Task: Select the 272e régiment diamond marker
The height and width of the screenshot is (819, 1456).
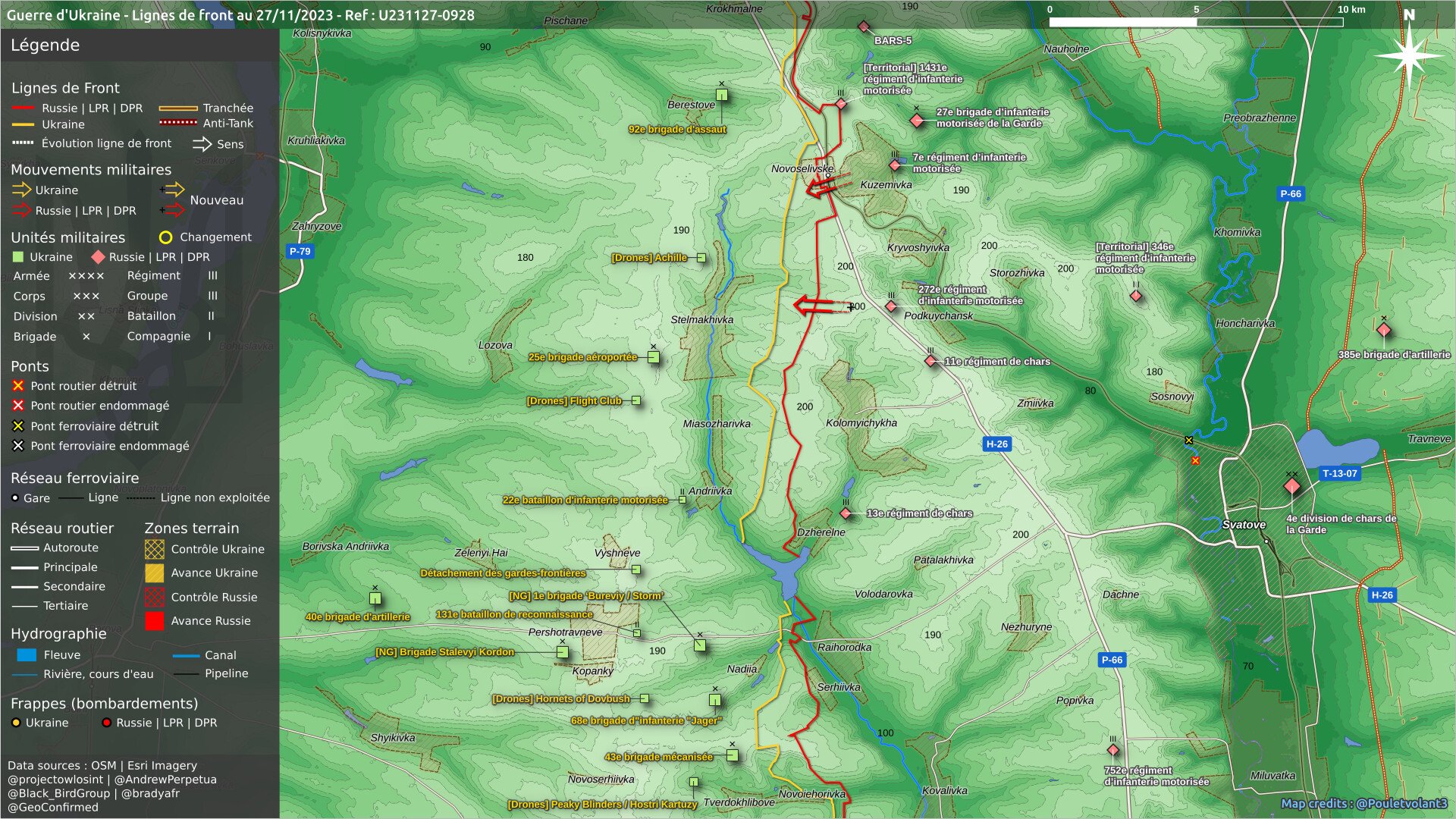Action: click(x=891, y=306)
